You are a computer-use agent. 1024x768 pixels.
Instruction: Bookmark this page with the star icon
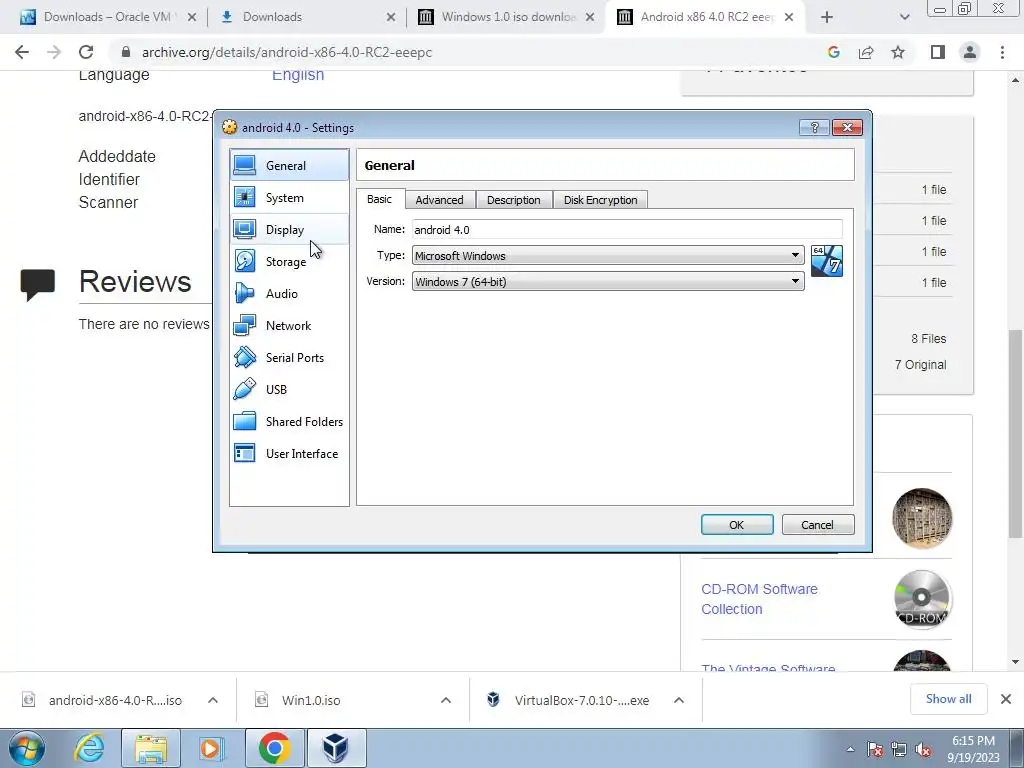click(x=898, y=52)
